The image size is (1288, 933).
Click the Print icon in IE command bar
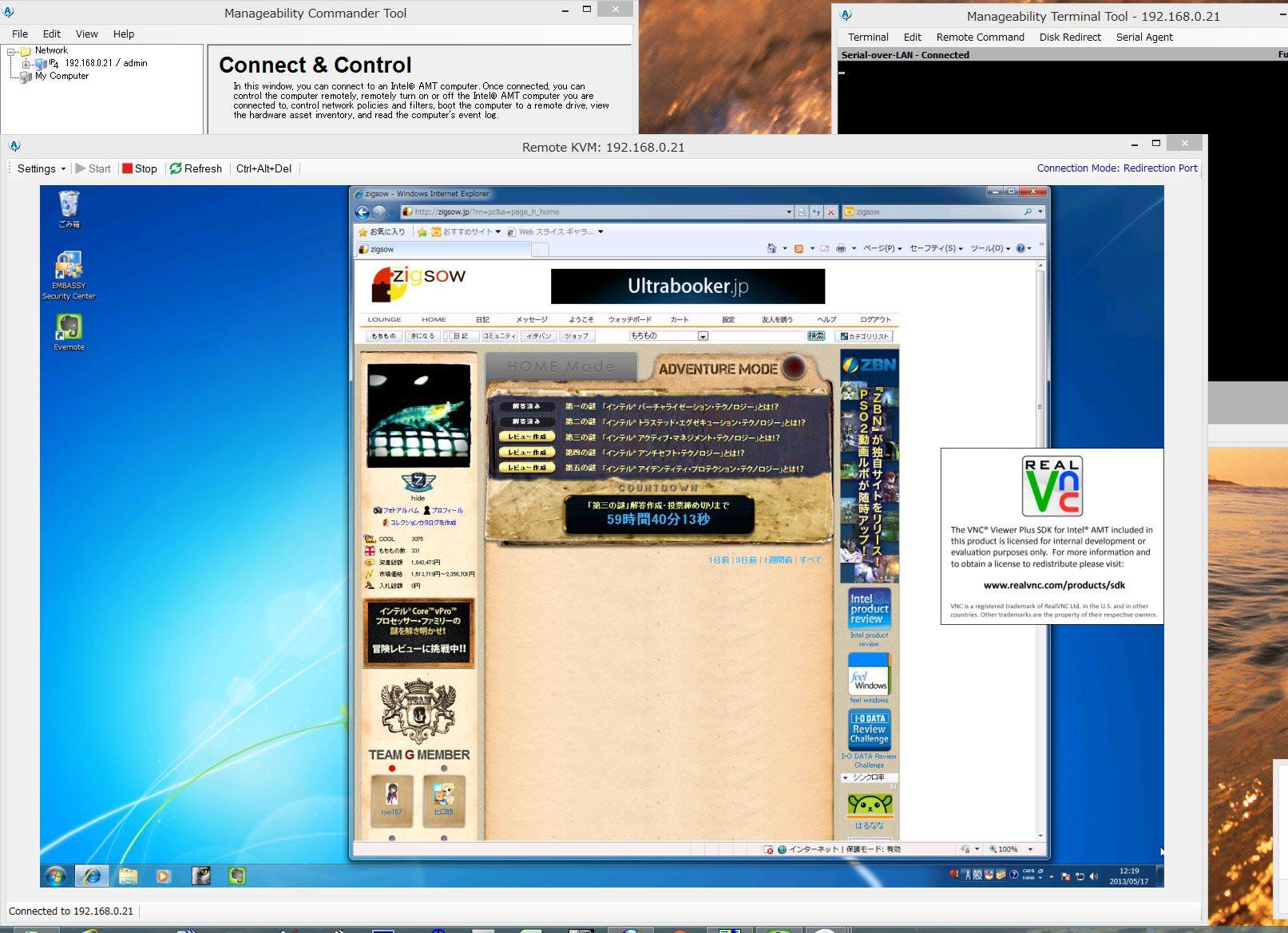point(841,248)
